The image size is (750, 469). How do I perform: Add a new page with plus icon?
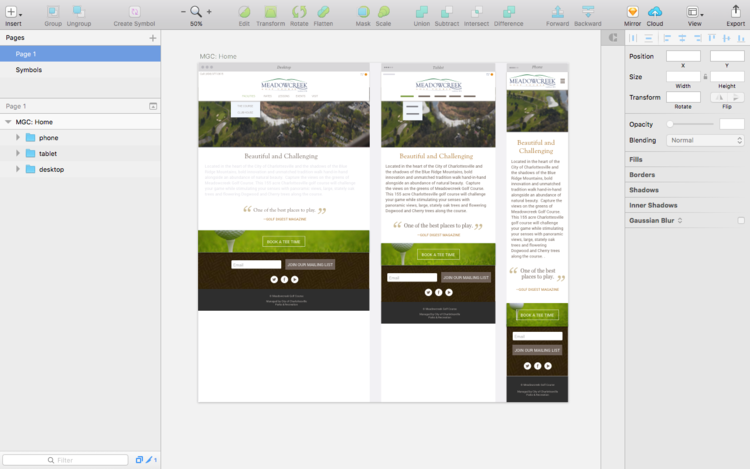tap(153, 38)
